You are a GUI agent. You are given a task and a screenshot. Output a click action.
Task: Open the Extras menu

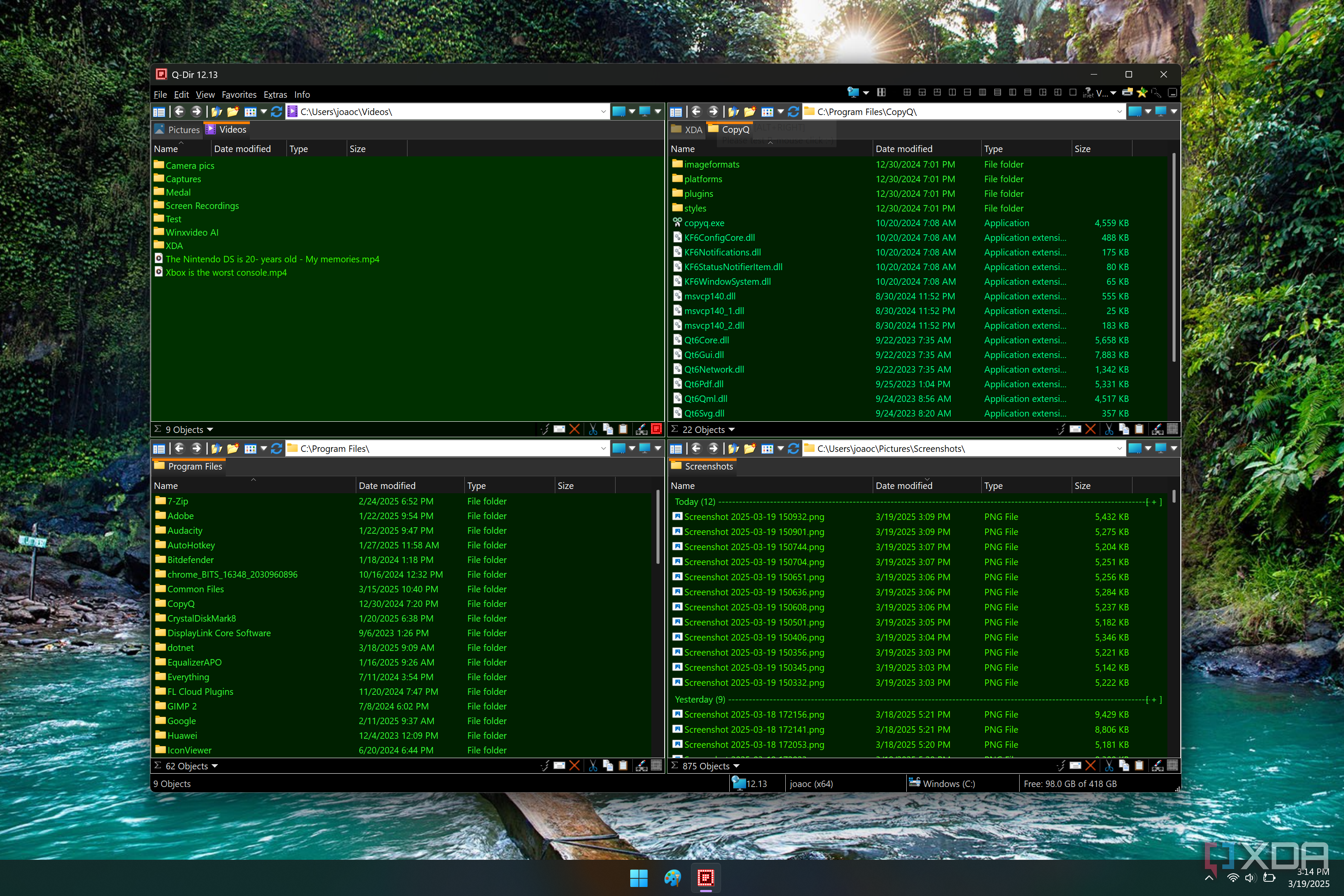[x=275, y=94]
